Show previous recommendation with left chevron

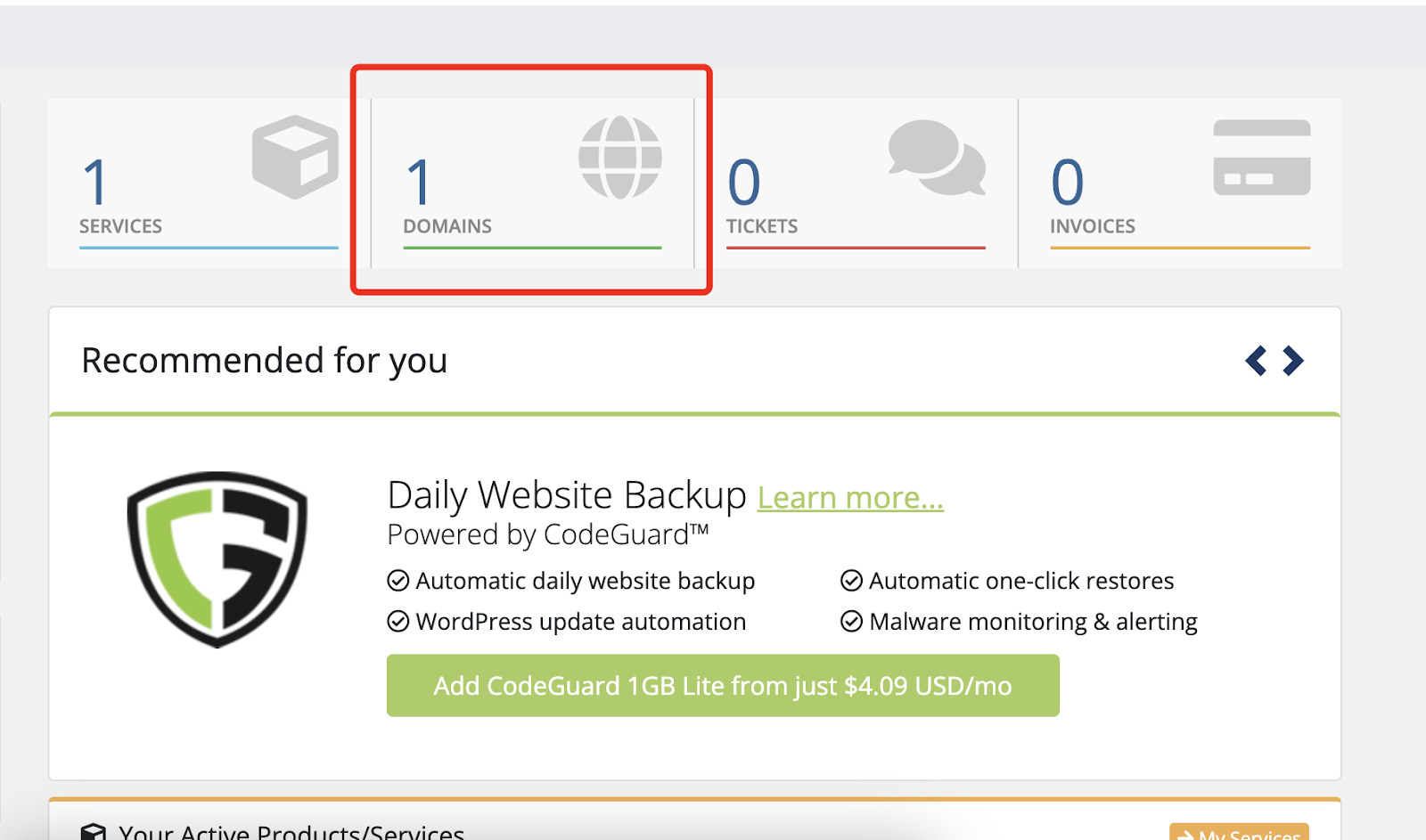tap(1256, 361)
